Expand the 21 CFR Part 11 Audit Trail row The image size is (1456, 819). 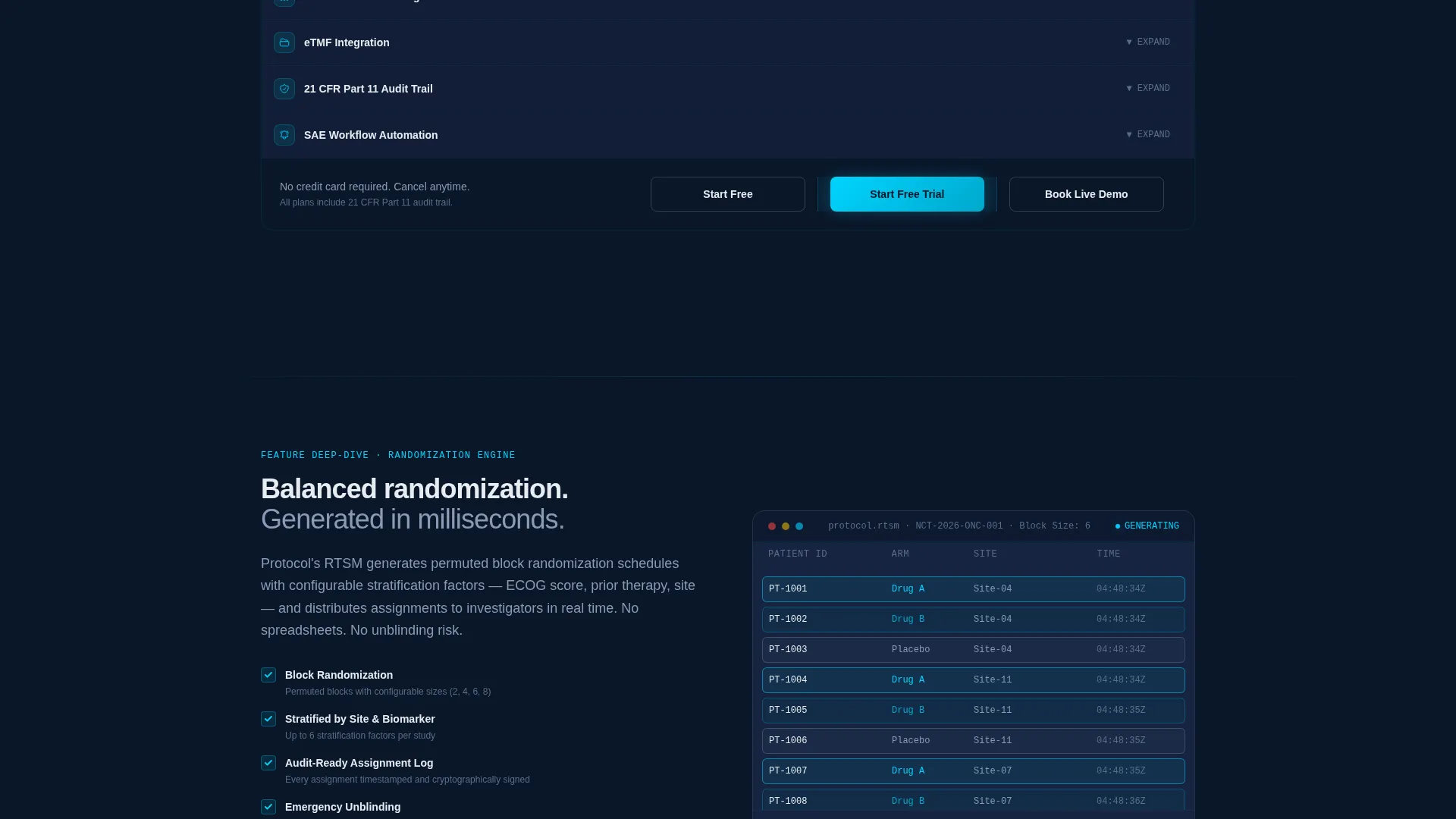[1148, 89]
